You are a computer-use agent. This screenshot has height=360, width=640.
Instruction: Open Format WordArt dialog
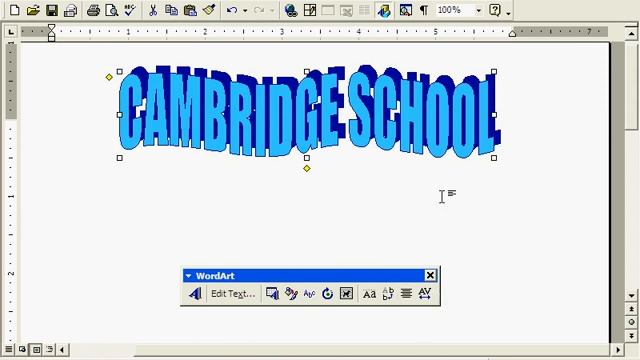click(291, 293)
